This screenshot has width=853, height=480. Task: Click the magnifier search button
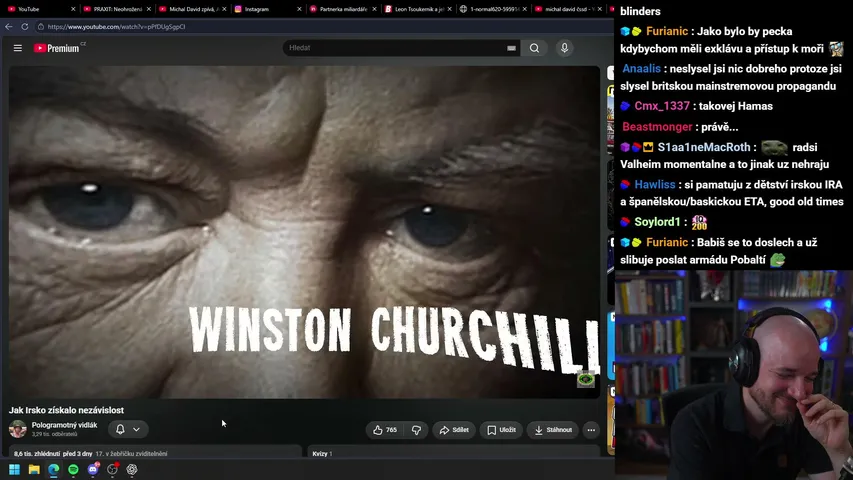pyautogui.click(x=534, y=48)
